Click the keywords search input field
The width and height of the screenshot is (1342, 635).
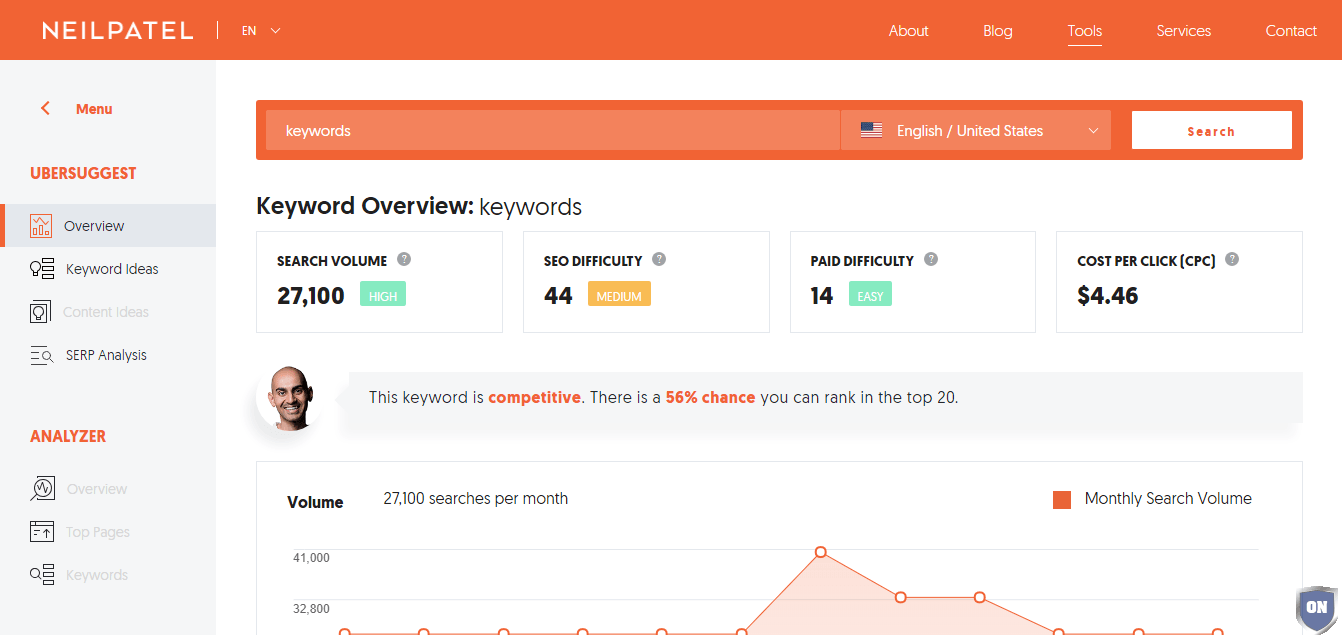pyautogui.click(x=553, y=130)
